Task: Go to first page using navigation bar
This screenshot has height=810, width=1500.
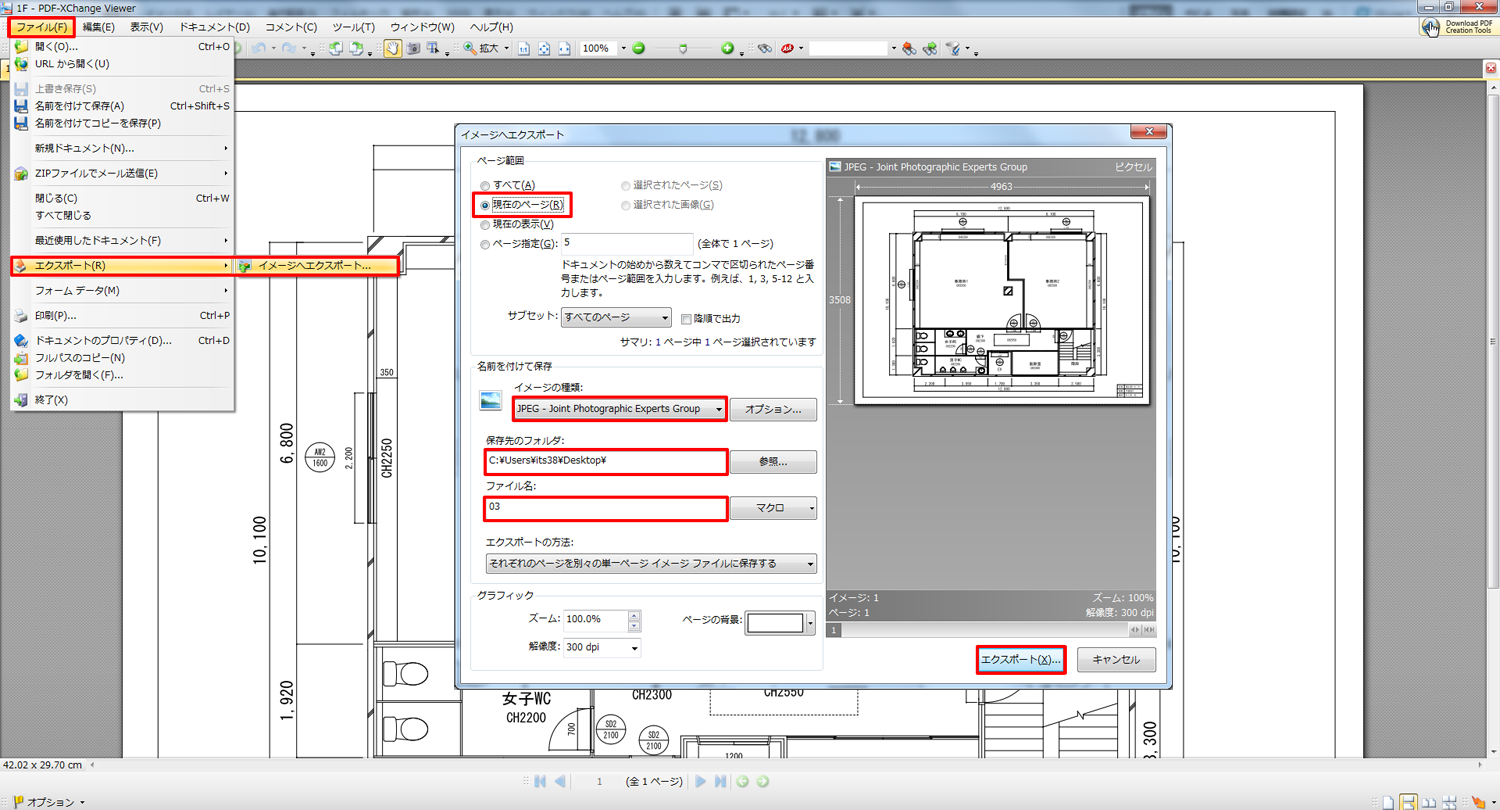Action: pyautogui.click(x=540, y=781)
